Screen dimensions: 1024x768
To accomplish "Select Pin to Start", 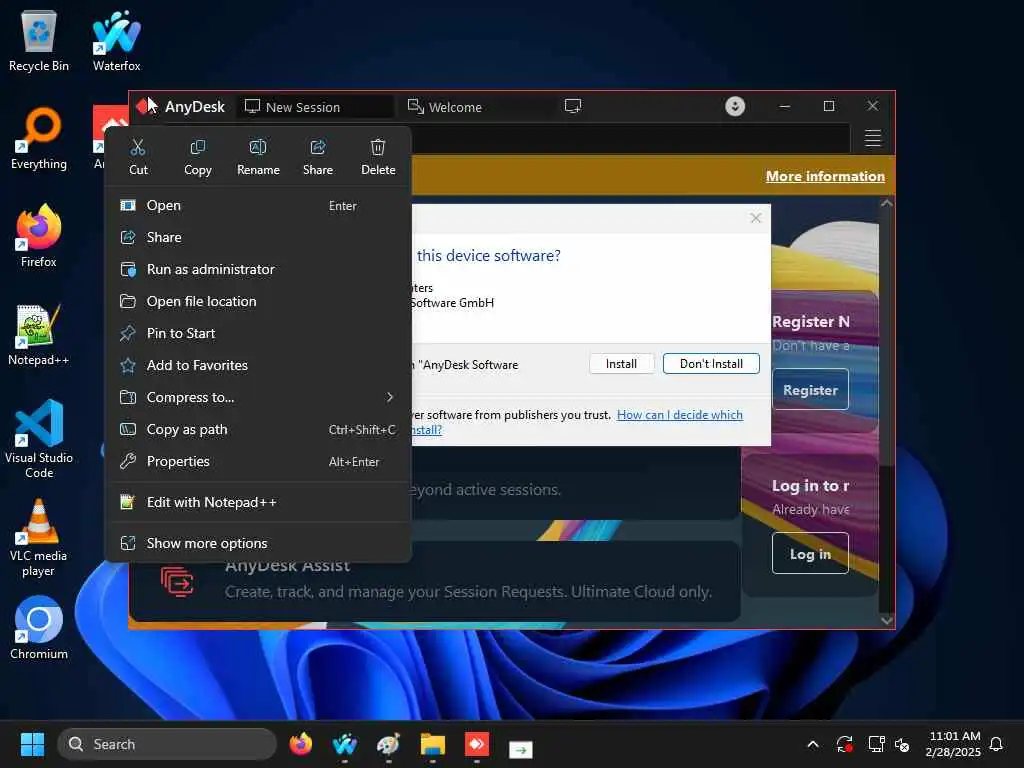I will pyautogui.click(x=259, y=334).
